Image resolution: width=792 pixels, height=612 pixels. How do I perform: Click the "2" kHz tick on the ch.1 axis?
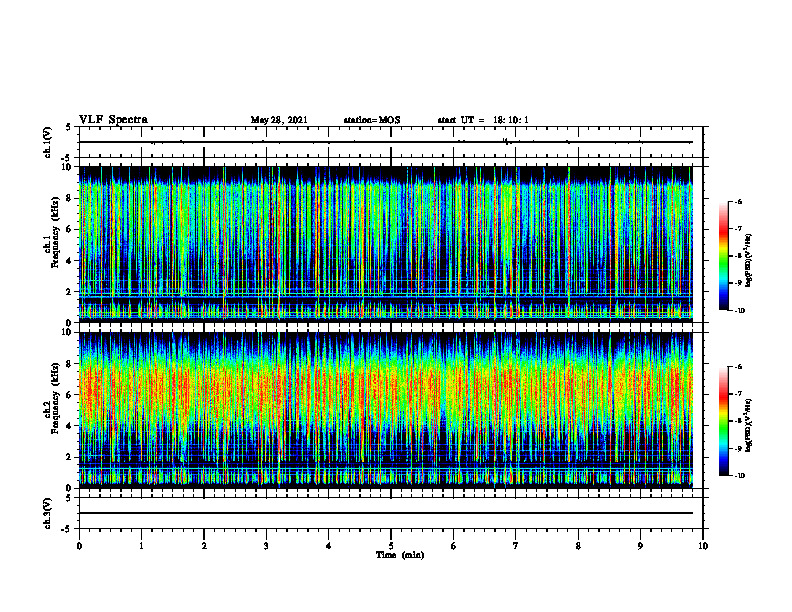[70, 292]
